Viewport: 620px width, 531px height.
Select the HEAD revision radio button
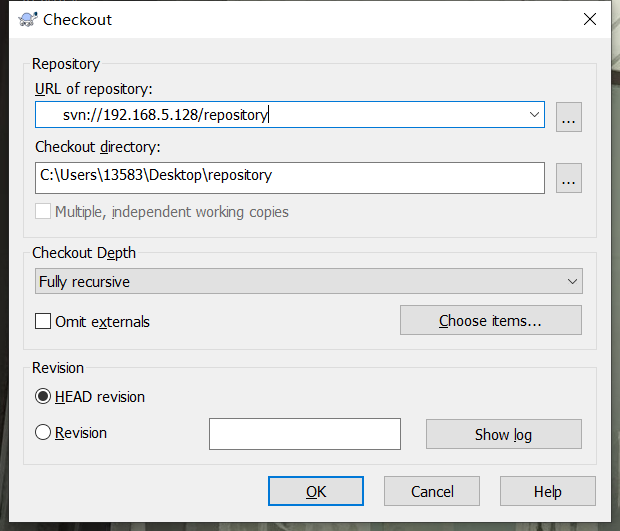coord(43,397)
